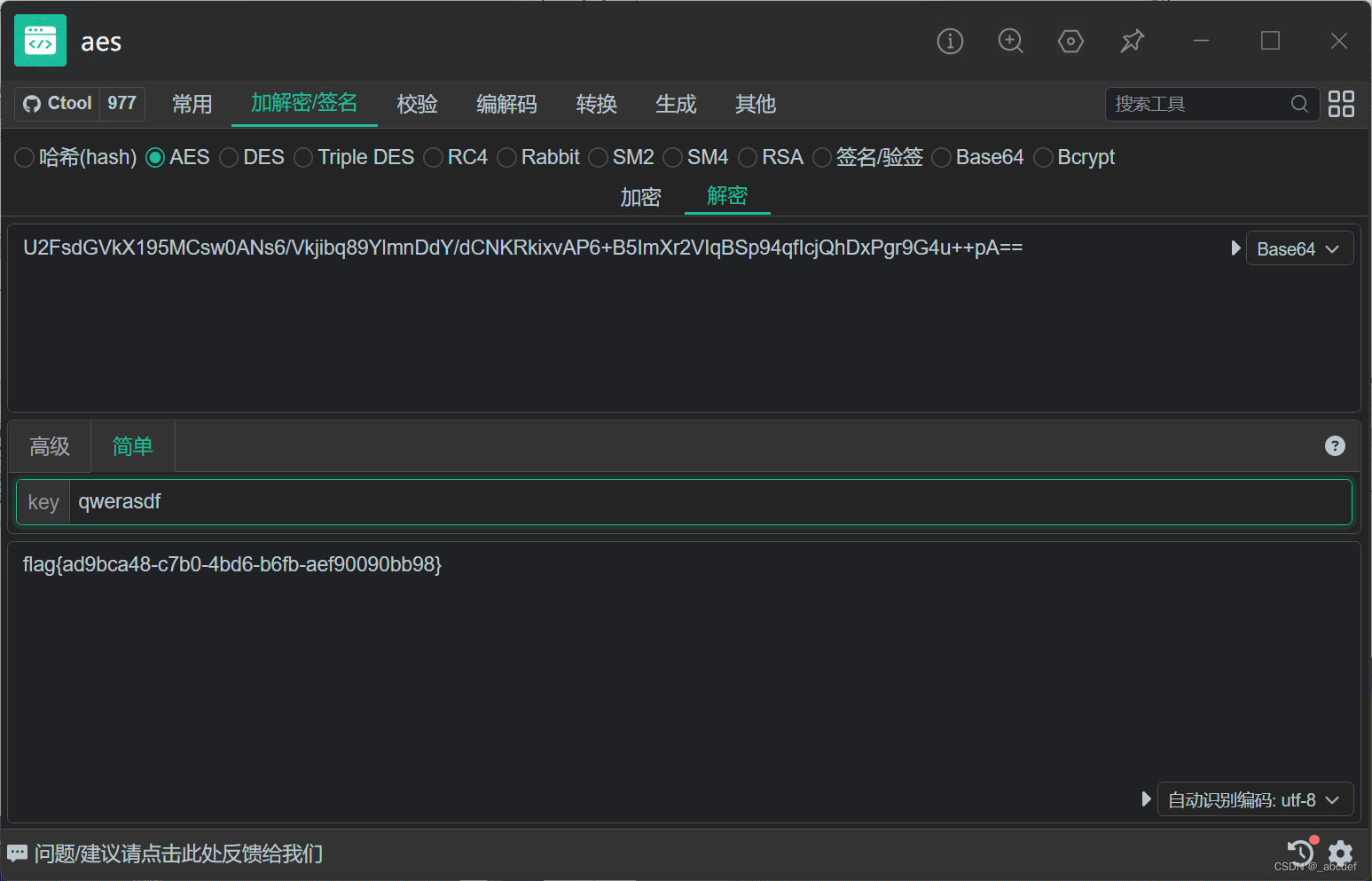
Task: Open the info circle icon in title bar
Action: click(950, 41)
